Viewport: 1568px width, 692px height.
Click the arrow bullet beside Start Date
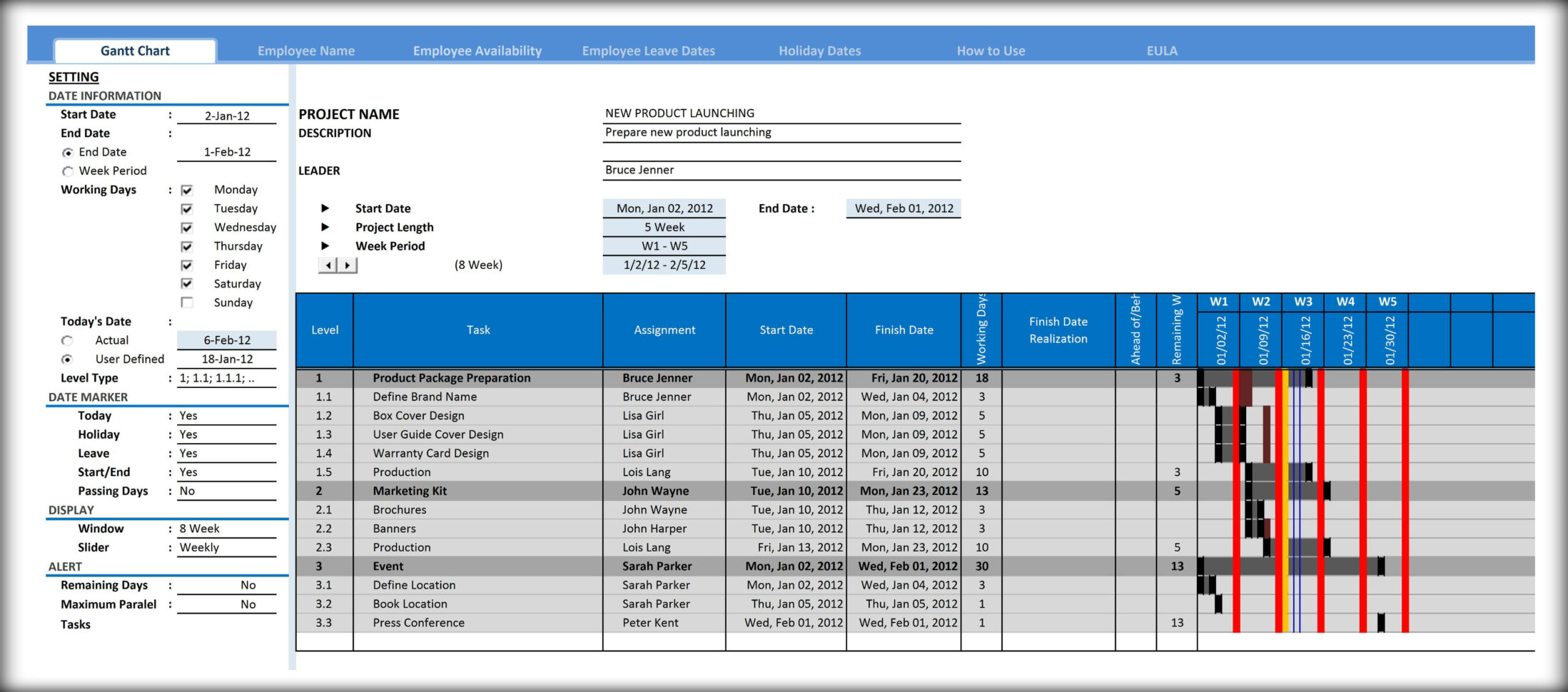click(325, 208)
